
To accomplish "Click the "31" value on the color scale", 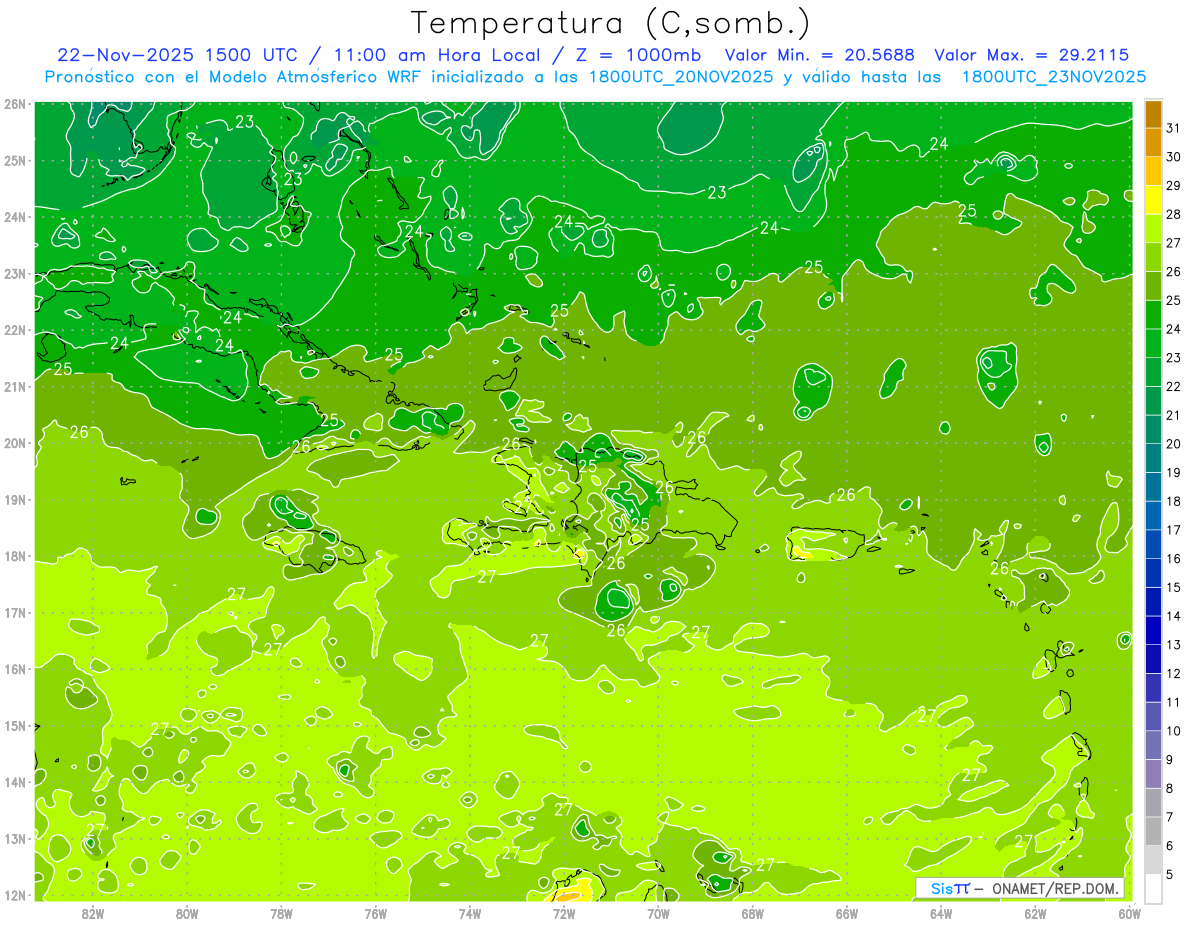I will (x=1173, y=128).
